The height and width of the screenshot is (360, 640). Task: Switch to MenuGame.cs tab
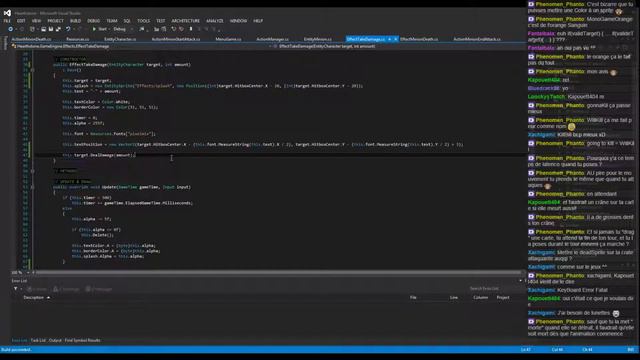point(229,39)
